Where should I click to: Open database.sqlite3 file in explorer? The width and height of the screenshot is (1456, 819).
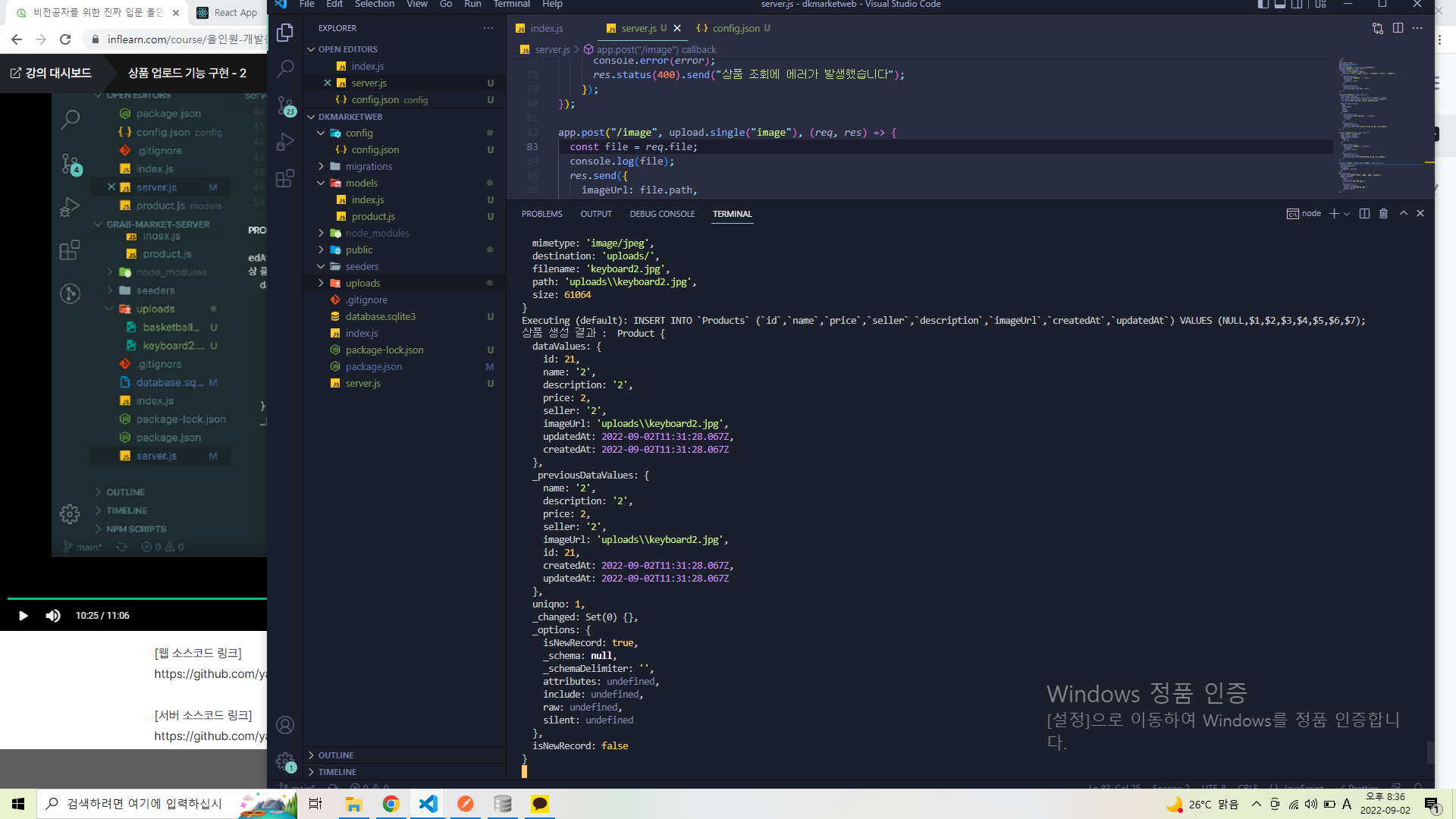[x=380, y=316]
